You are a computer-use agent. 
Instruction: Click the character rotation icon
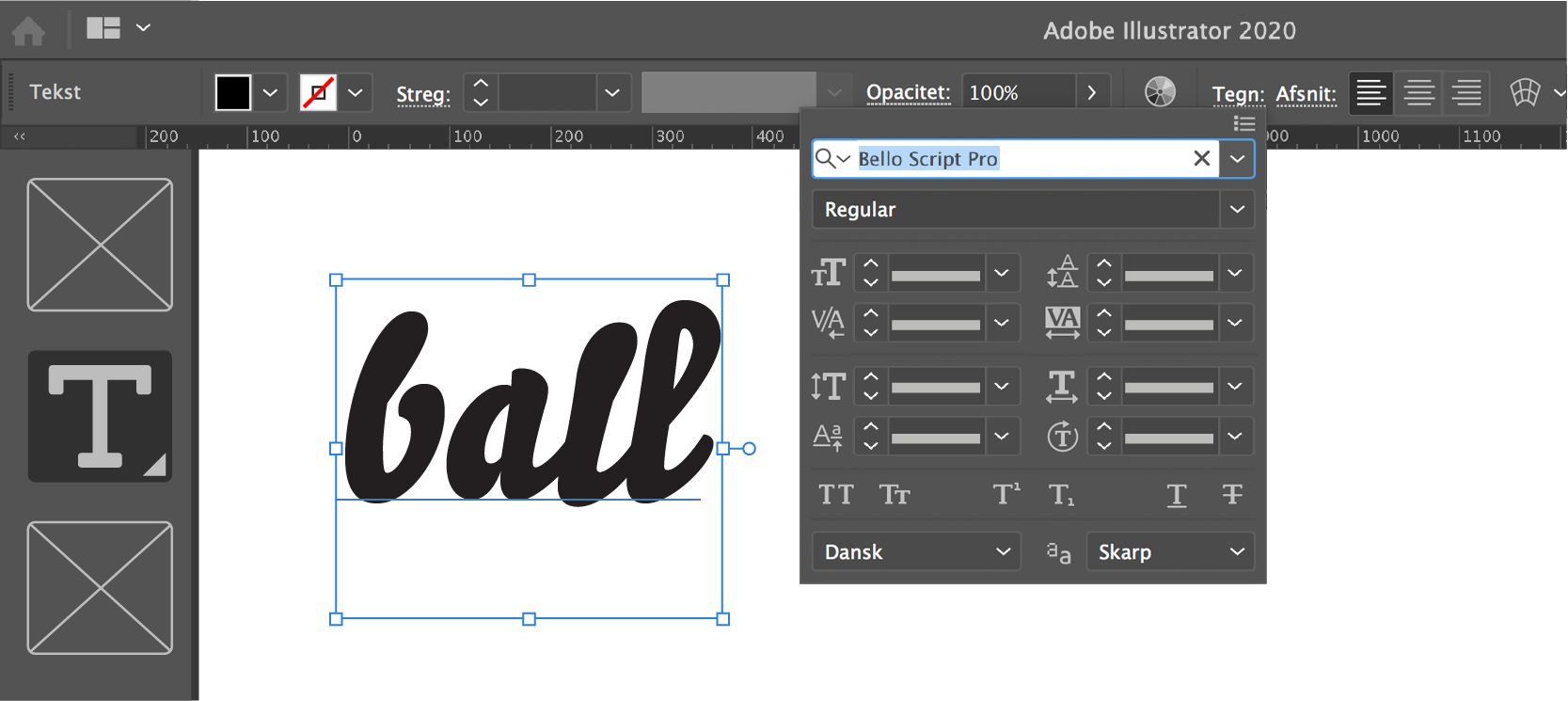click(1063, 437)
